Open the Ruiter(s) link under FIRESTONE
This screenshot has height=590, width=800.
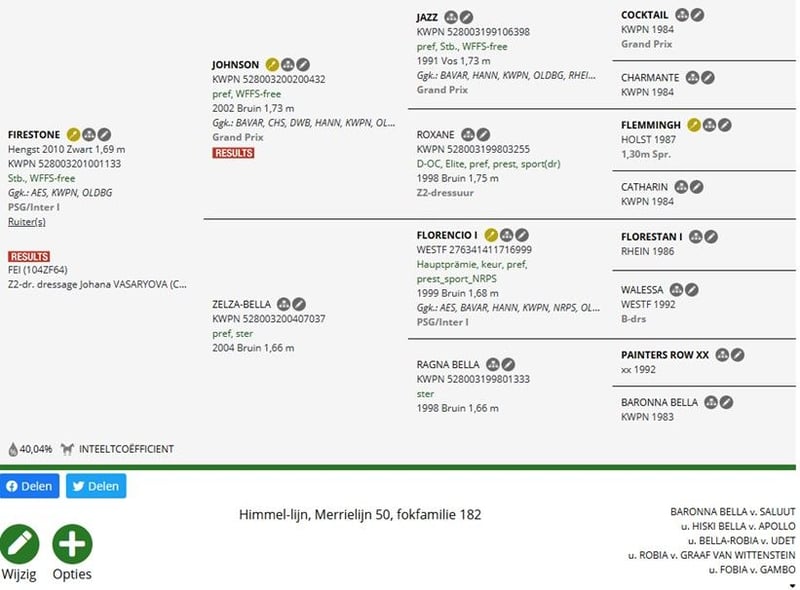[27, 221]
